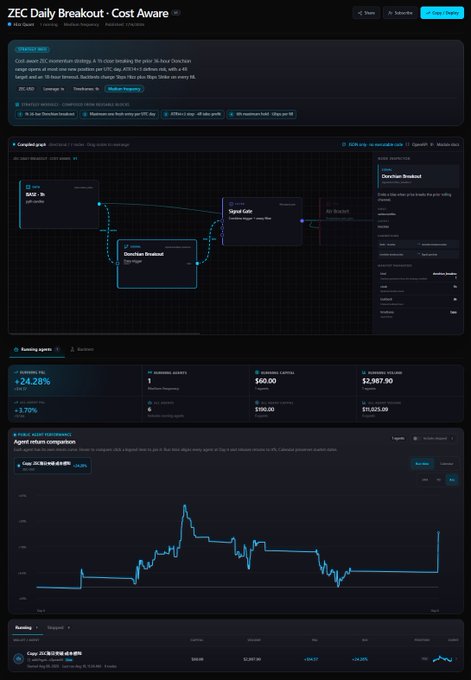
Task: Click the Backtest tab icon
Action: (x=72, y=350)
